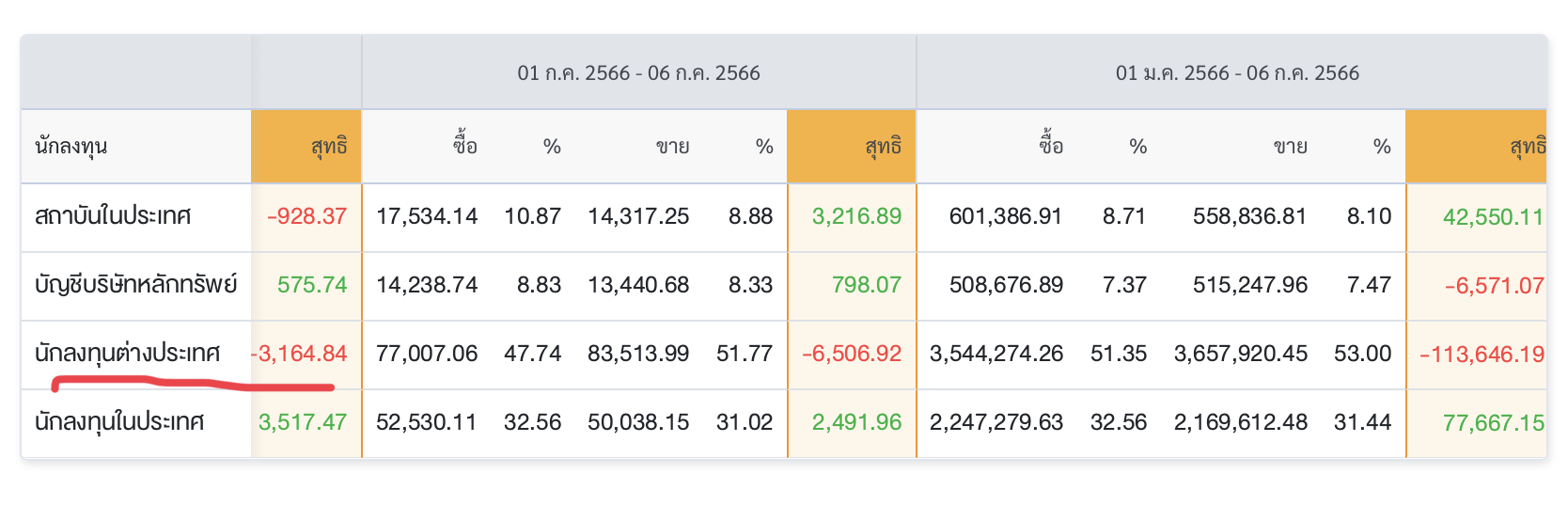The image size is (1568, 505).
Task: Select the นักลงทุนต่างประเทศ row label
Action: tap(127, 354)
